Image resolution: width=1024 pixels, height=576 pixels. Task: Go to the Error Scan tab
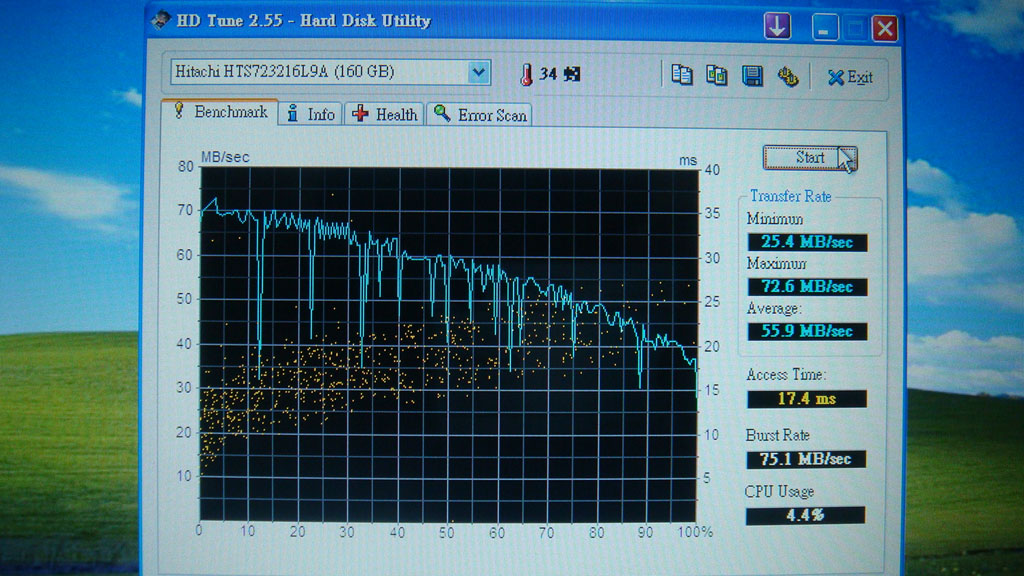[481, 116]
